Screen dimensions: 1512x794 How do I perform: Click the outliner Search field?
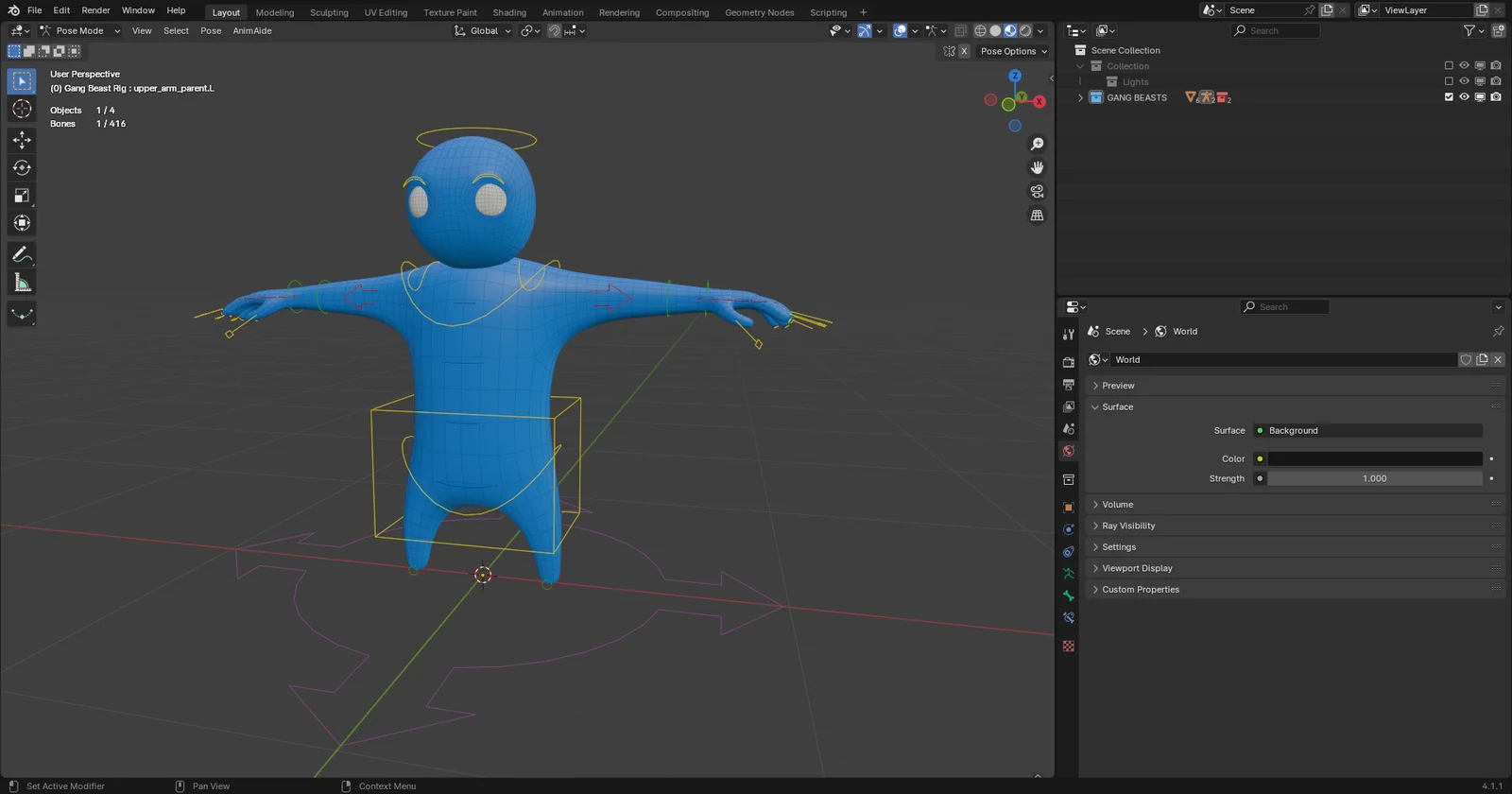pos(1276,31)
